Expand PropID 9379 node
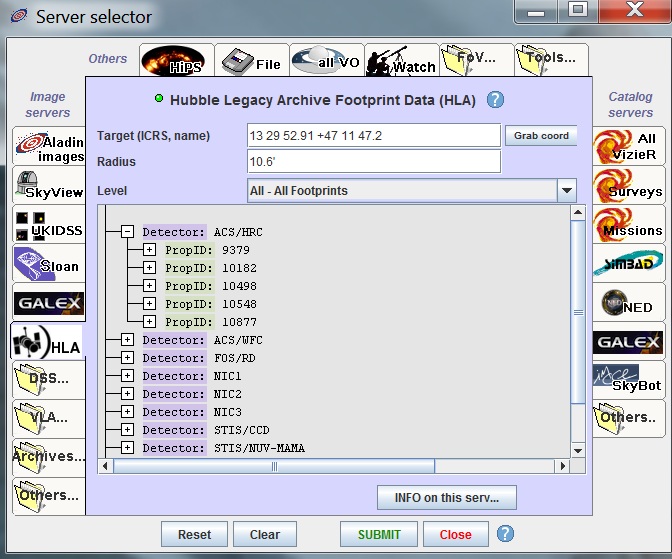The width and height of the screenshot is (672, 559). point(149,249)
